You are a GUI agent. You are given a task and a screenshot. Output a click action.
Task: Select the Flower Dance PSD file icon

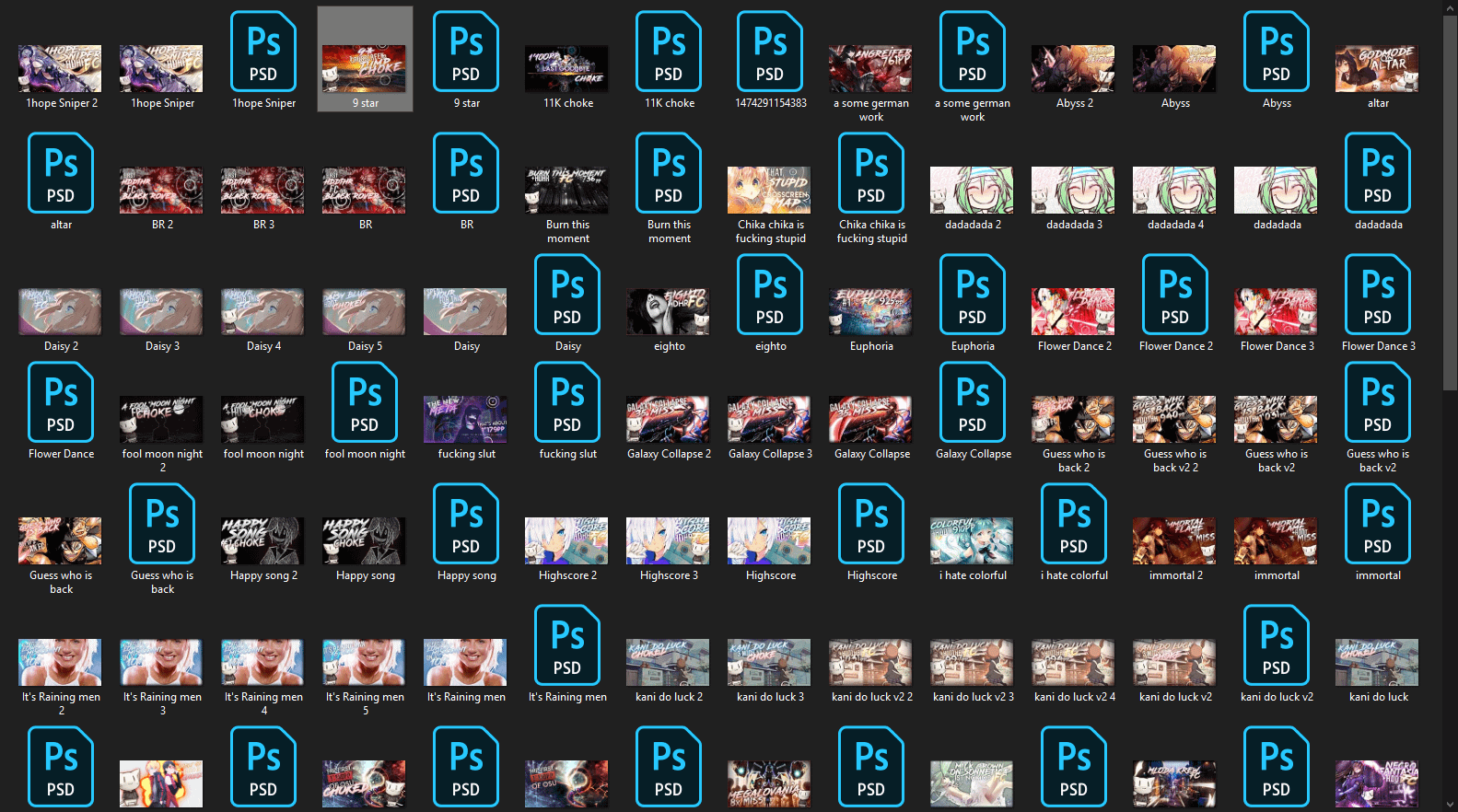[61, 402]
